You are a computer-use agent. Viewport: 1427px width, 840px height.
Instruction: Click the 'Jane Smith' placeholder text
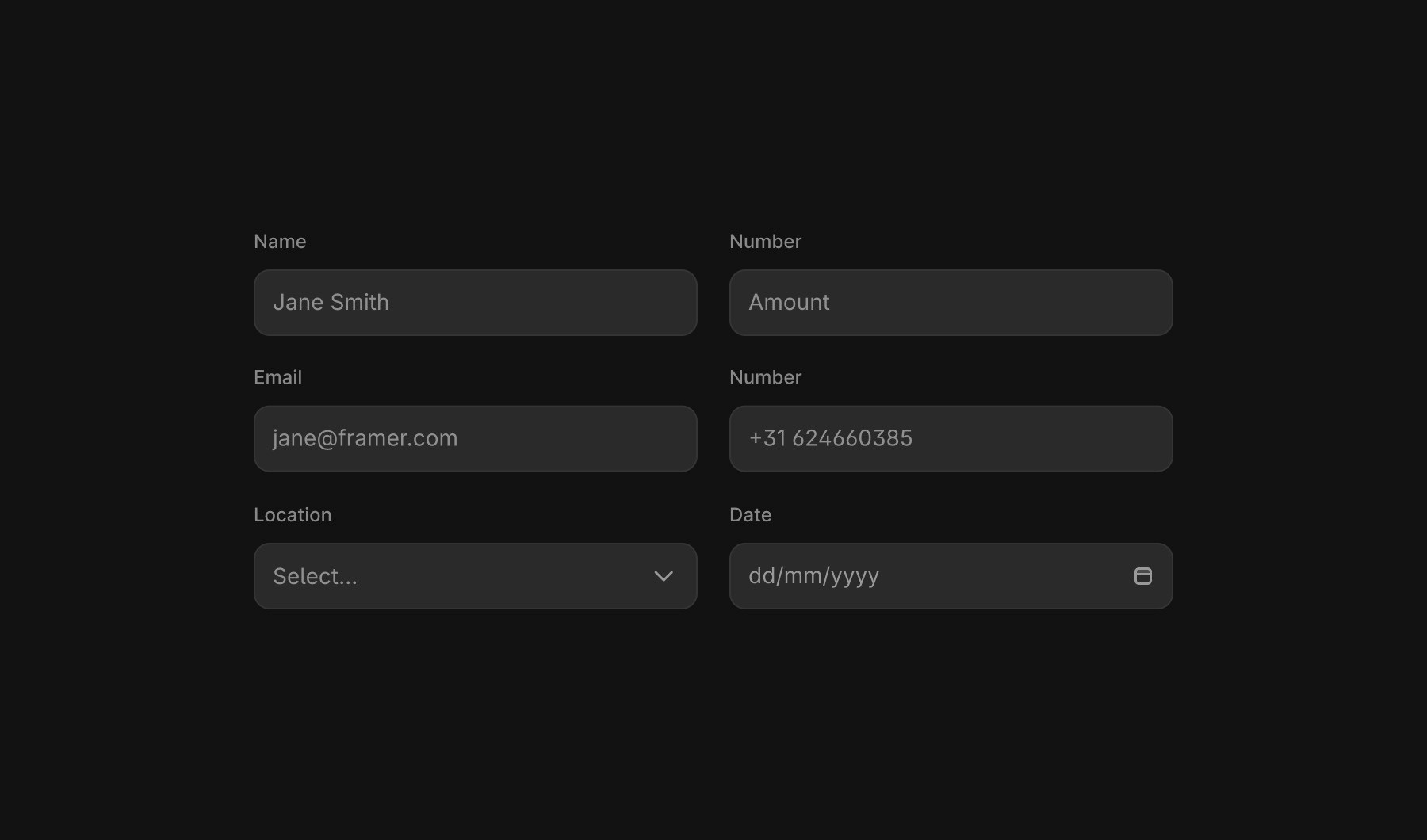[331, 303]
